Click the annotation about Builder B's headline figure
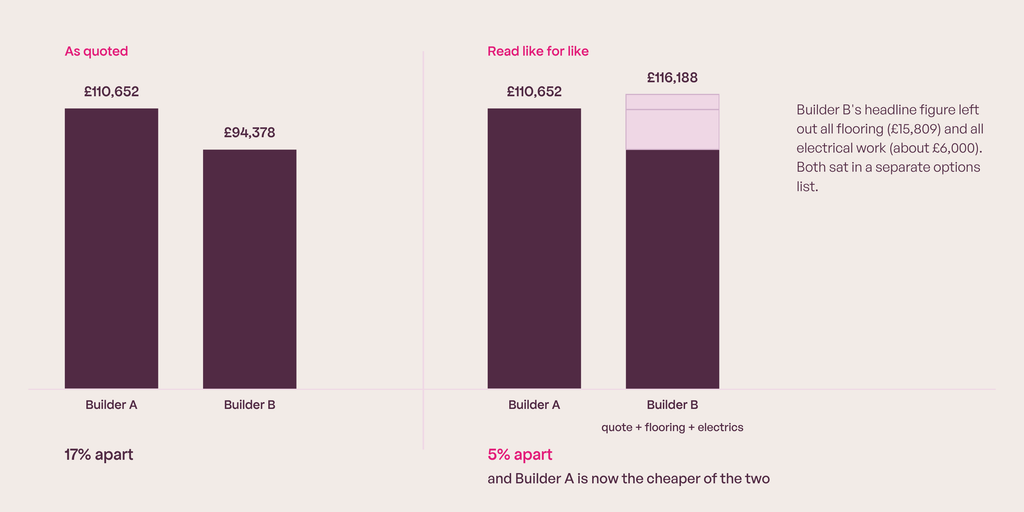This screenshot has width=1024, height=512. pos(891,148)
